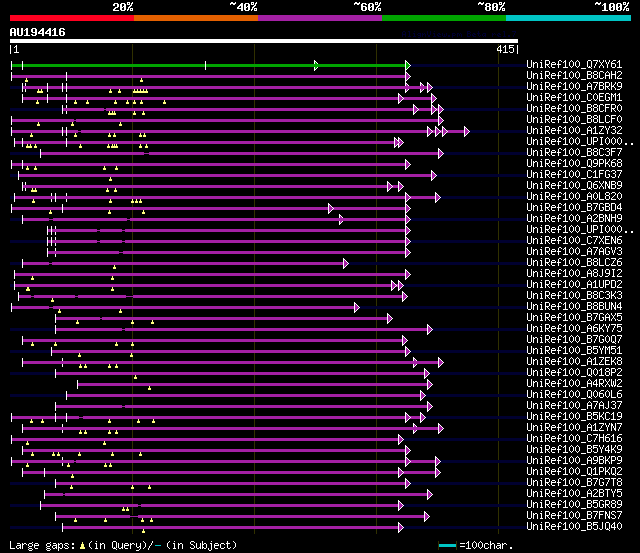Viewport: 640px width, 553px height.
Task: Select the UniRef100_B8C3F7 label
Action: (x=574, y=152)
